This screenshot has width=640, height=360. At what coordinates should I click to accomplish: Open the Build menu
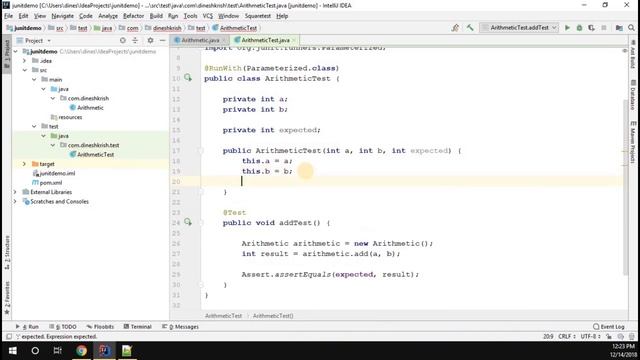(156, 16)
